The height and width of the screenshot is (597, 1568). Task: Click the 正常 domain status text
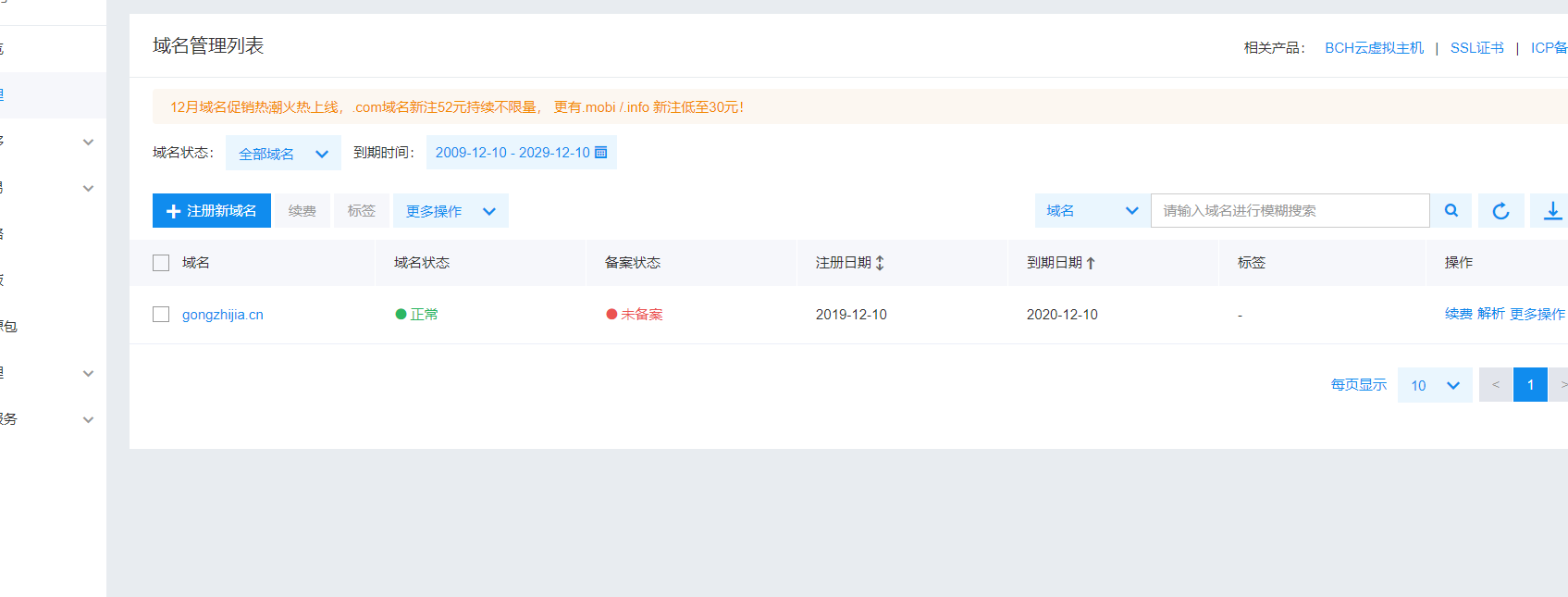[x=425, y=315]
